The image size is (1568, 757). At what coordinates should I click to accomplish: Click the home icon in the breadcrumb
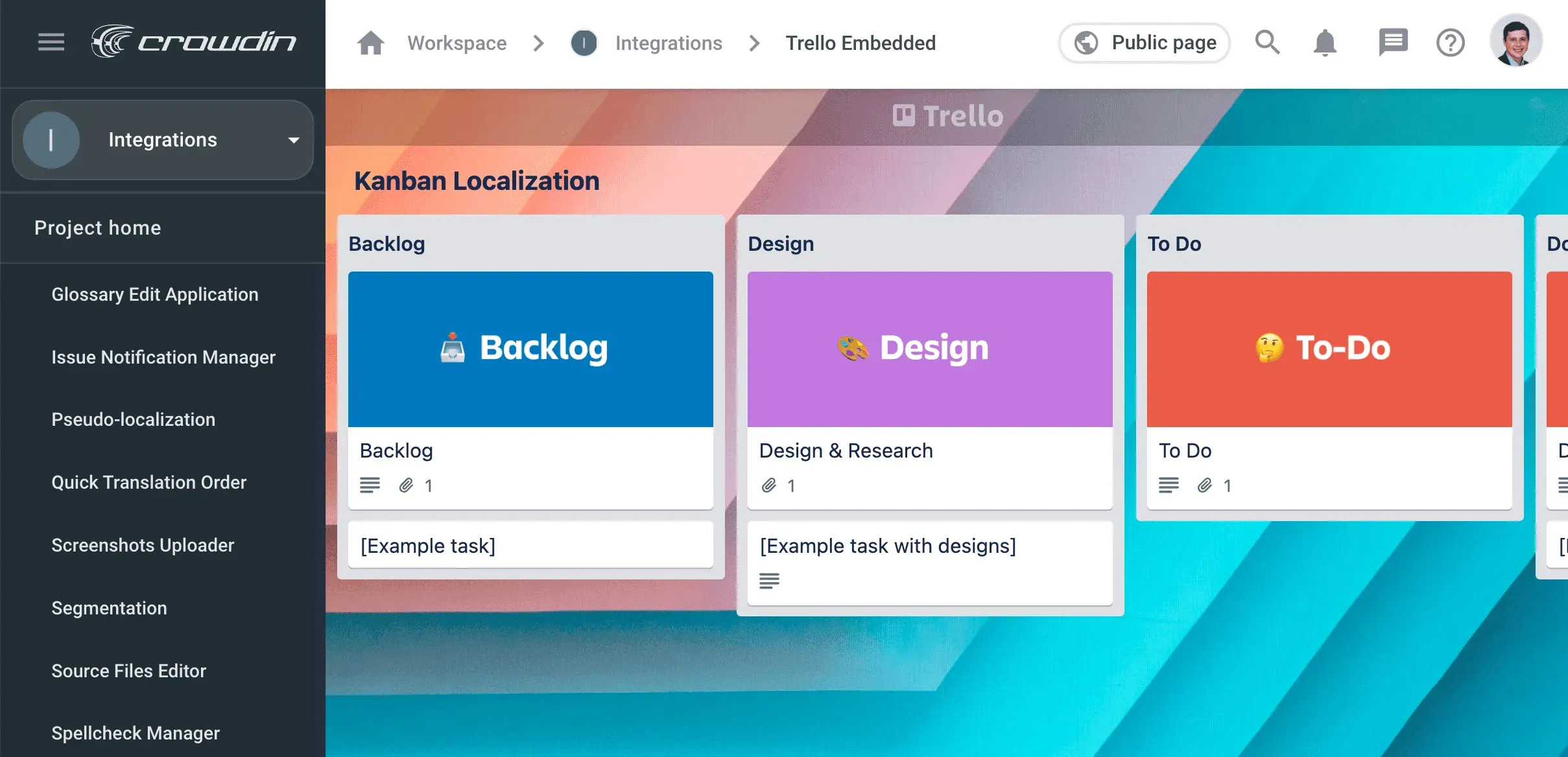point(370,43)
